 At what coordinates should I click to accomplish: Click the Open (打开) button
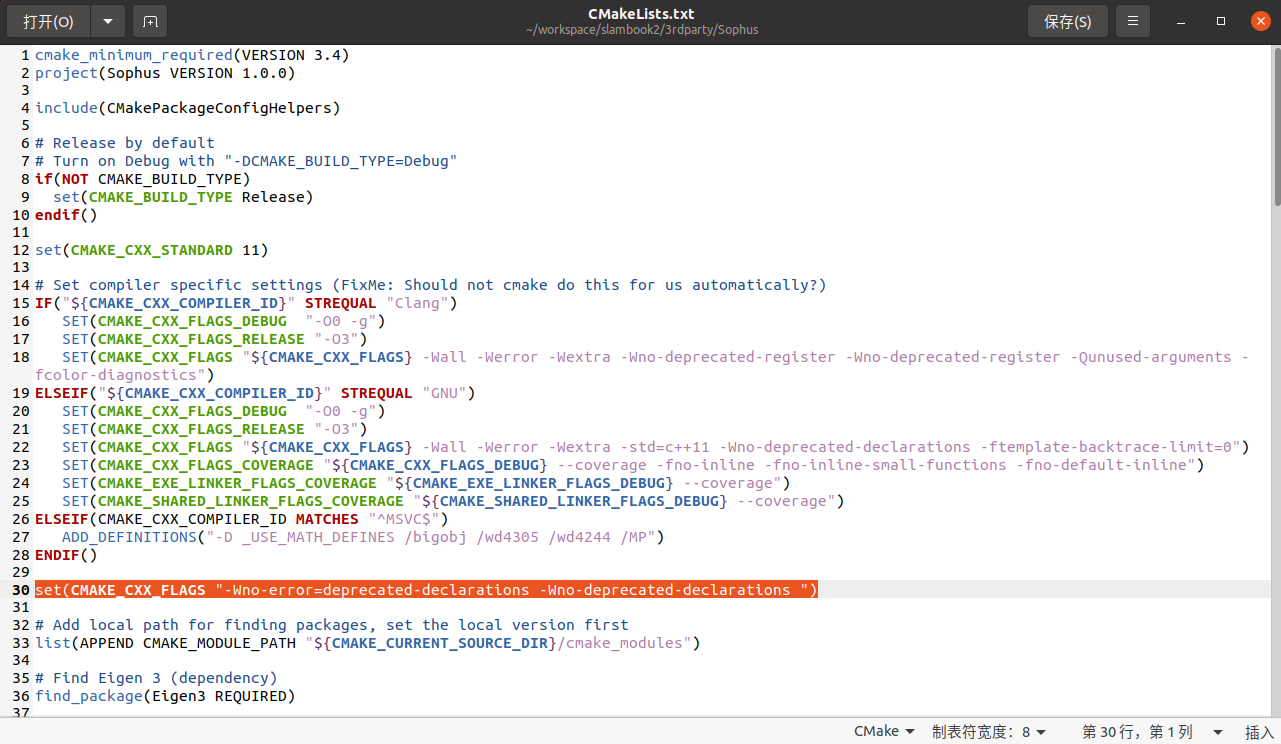coord(49,21)
